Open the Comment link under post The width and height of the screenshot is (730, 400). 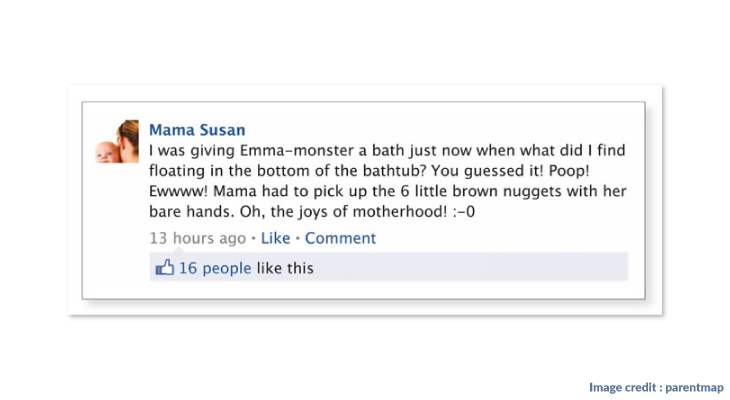[x=340, y=238]
